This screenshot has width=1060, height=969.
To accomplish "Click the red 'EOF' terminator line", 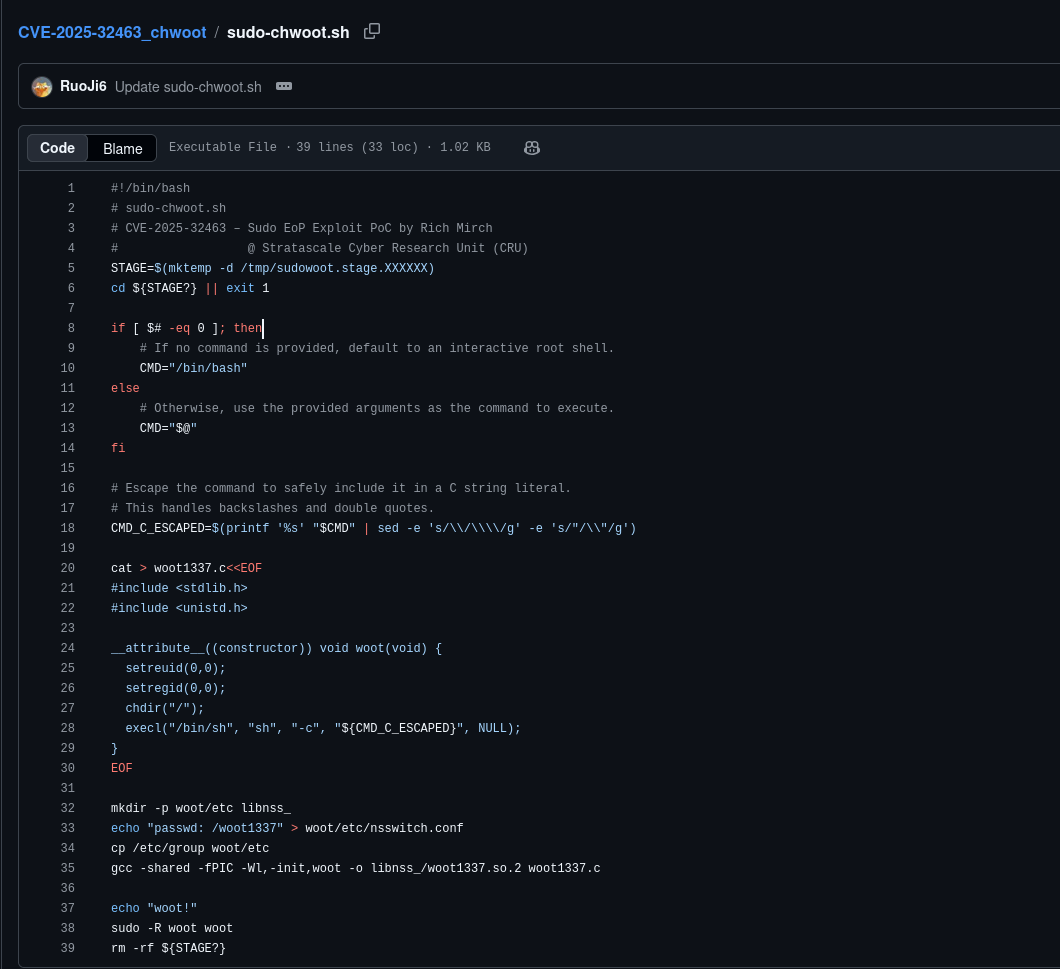I will pyautogui.click(x=122, y=768).
